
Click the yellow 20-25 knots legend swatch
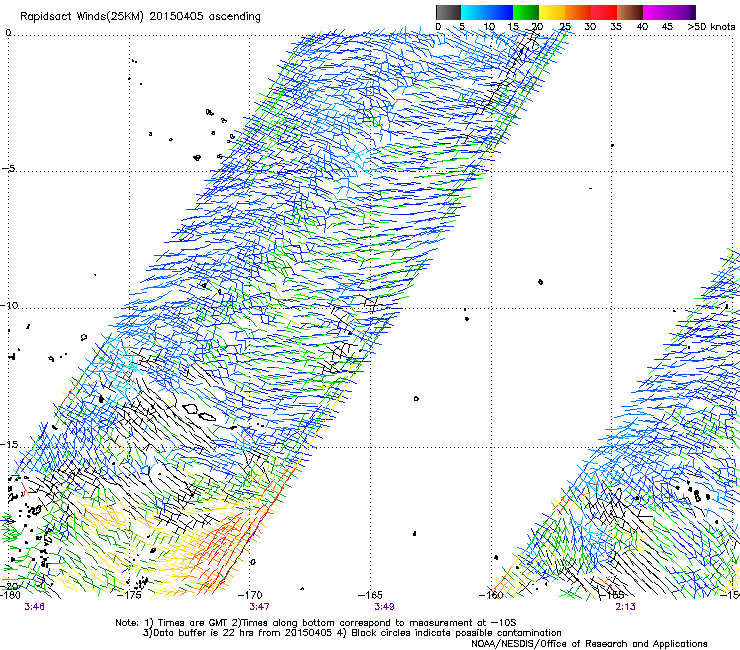point(552,12)
